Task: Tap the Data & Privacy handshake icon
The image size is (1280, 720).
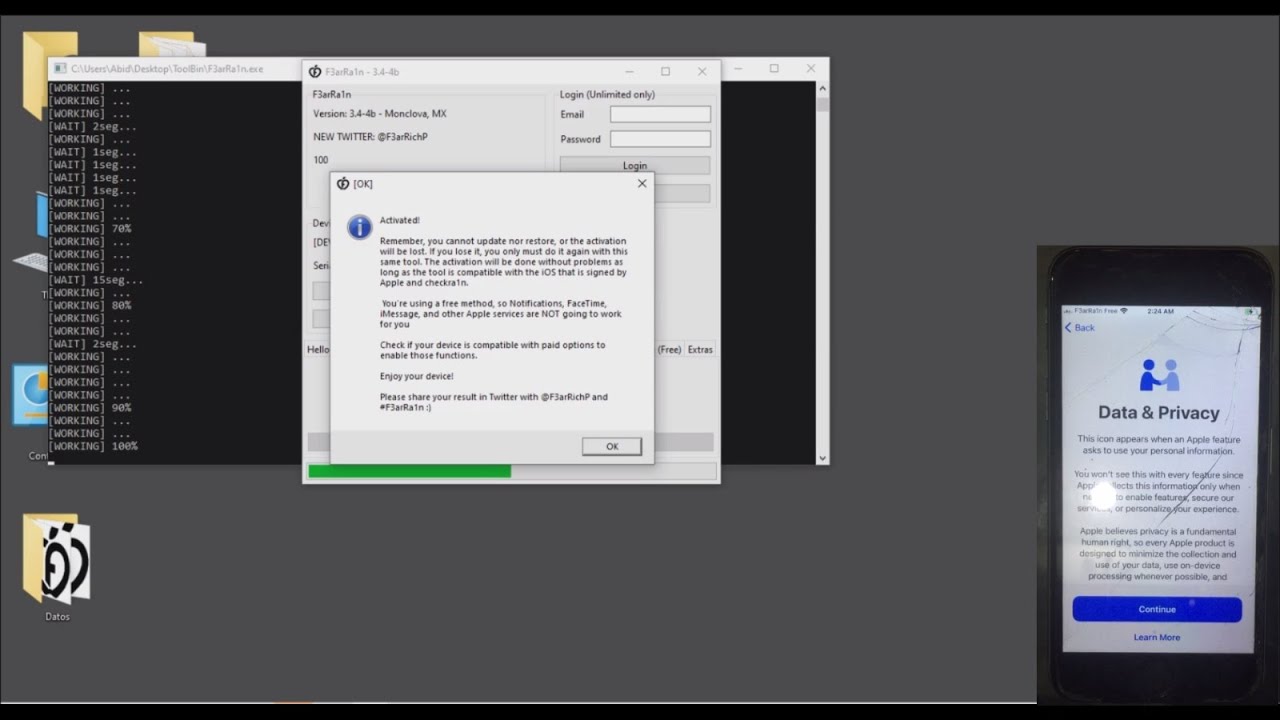Action: coord(1160,376)
